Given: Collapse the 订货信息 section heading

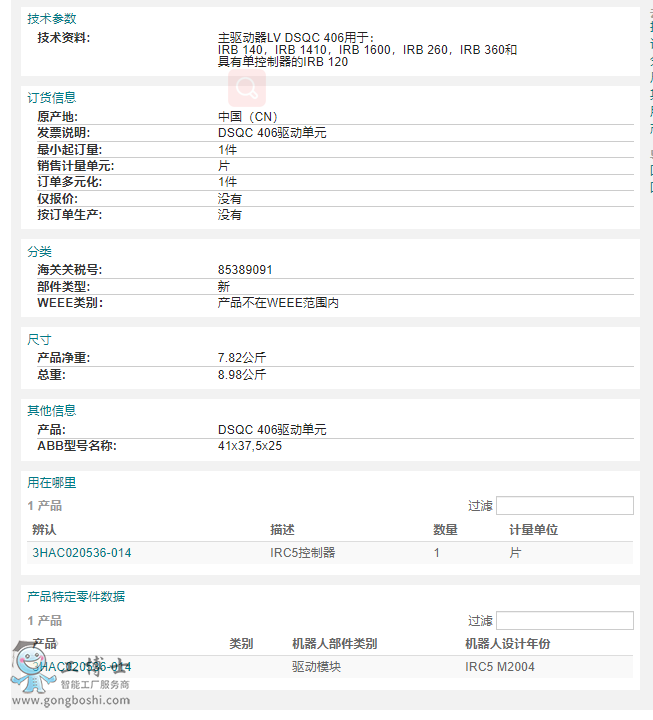Looking at the screenshot, I should tap(51, 97).
